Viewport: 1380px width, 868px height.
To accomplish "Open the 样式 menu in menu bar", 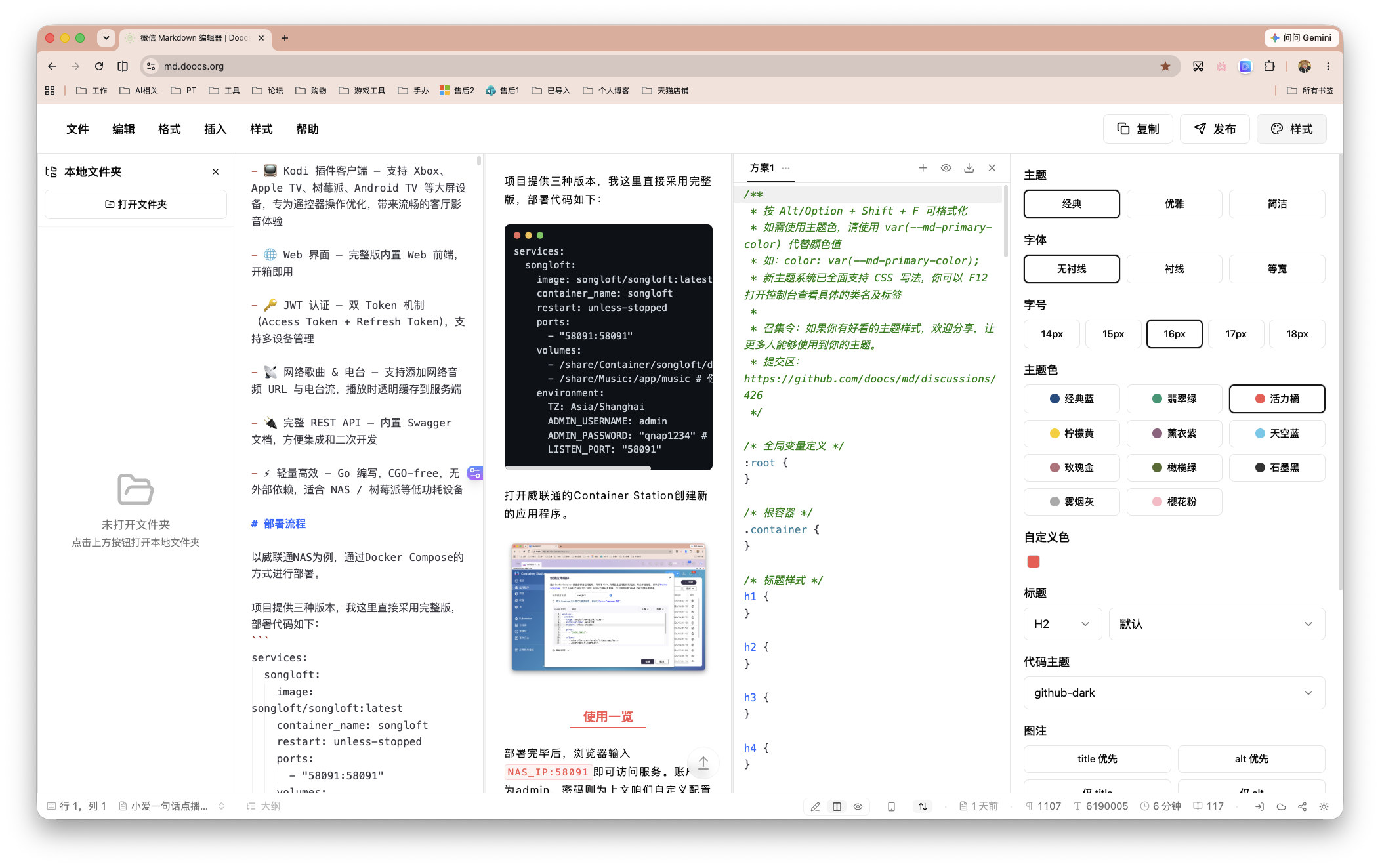I will coord(261,129).
